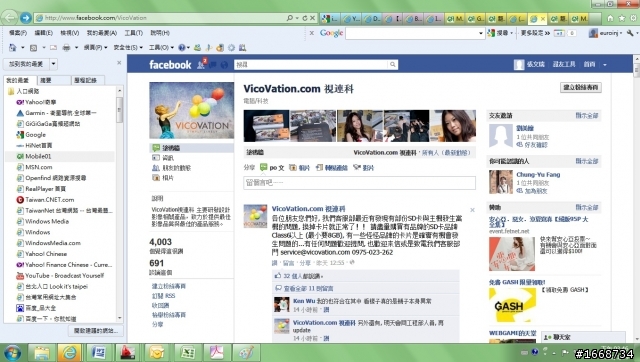
Task: Open the 安全性(S) dropdown in command bar
Action: coord(128,48)
